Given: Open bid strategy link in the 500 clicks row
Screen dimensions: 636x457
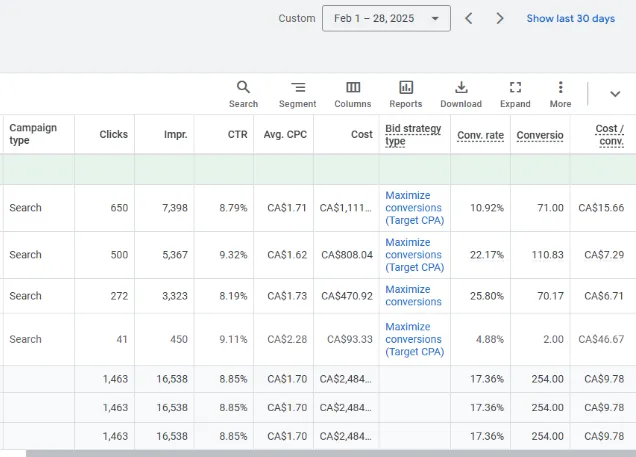Looking at the screenshot, I should coord(415,255).
